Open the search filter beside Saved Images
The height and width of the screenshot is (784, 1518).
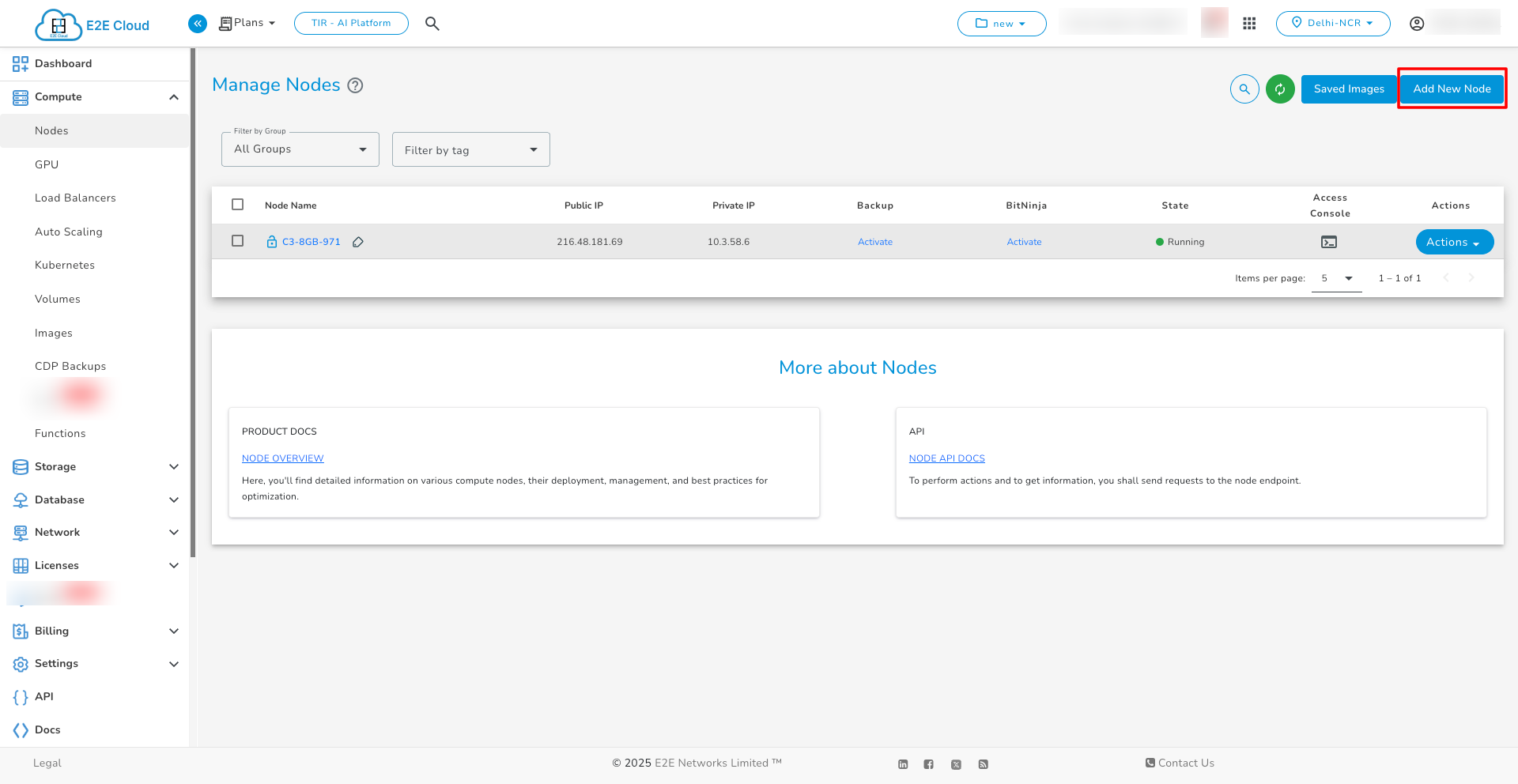pos(1244,89)
